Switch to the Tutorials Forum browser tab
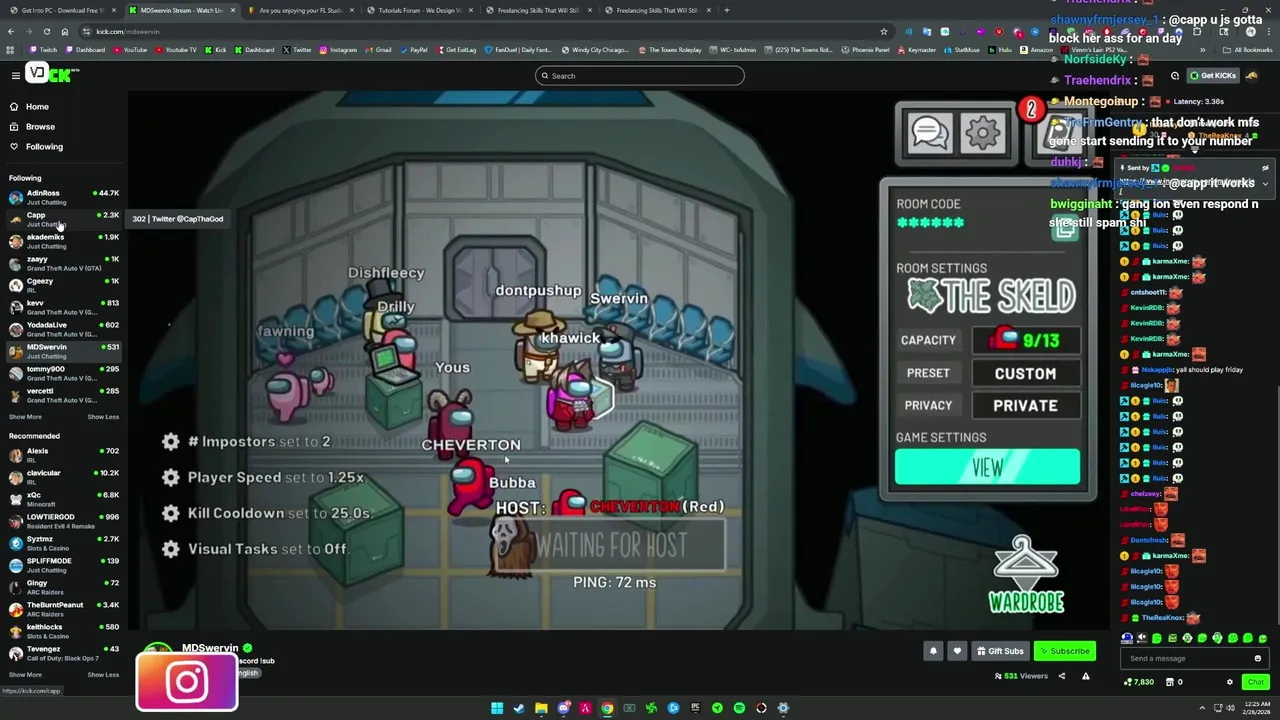Viewport: 1280px width, 720px height. click(420, 10)
